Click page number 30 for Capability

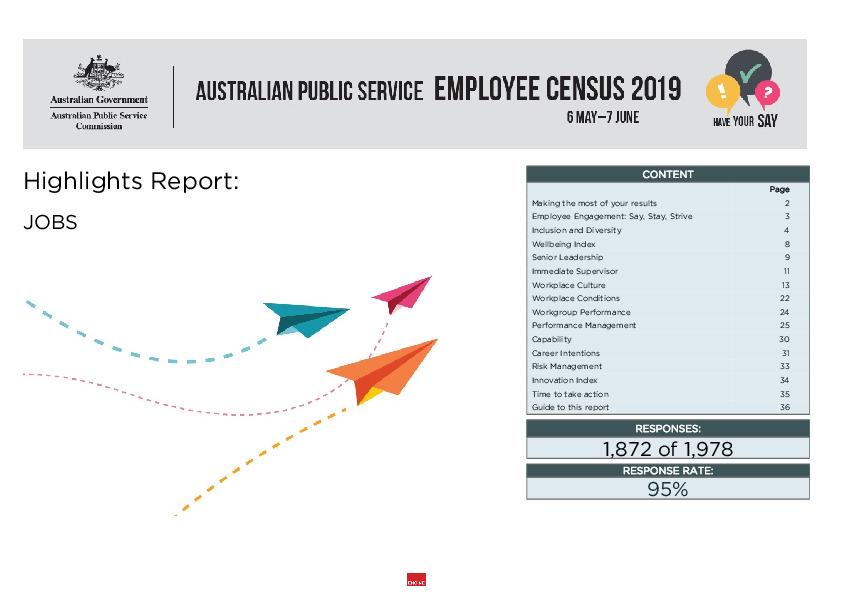tap(785, 339)
